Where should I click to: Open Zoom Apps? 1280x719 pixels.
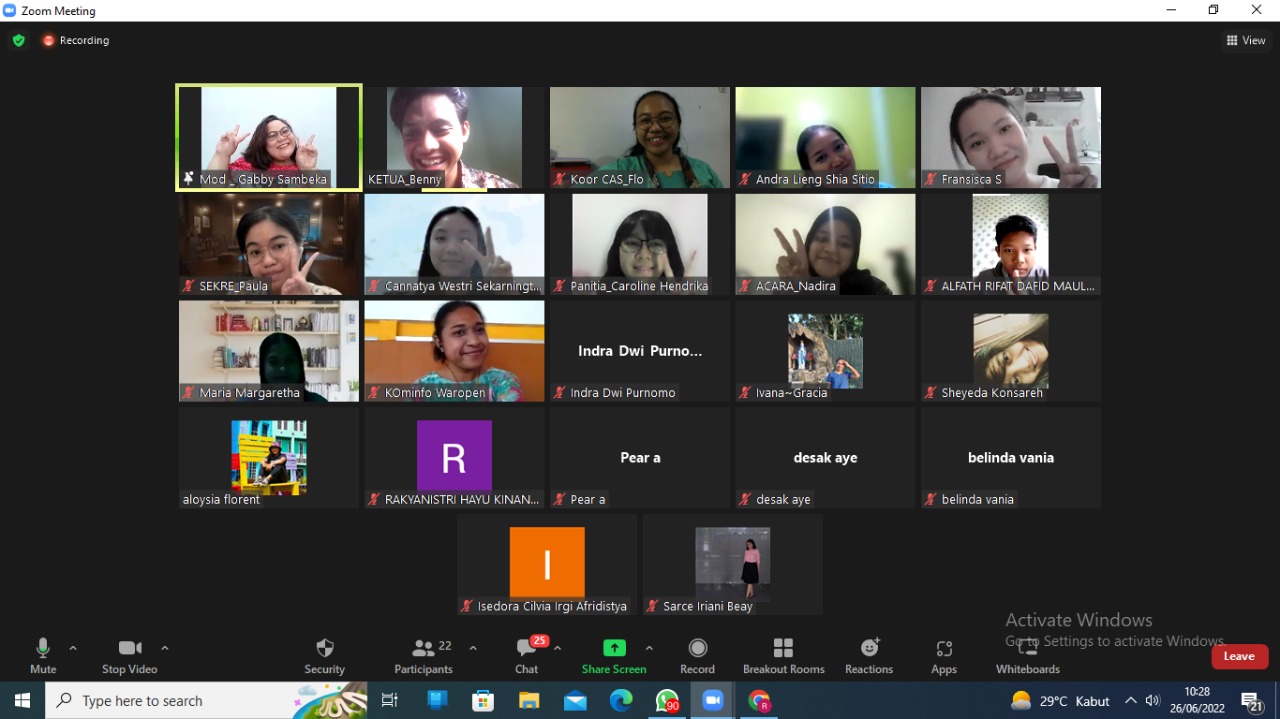click(944, 656)
